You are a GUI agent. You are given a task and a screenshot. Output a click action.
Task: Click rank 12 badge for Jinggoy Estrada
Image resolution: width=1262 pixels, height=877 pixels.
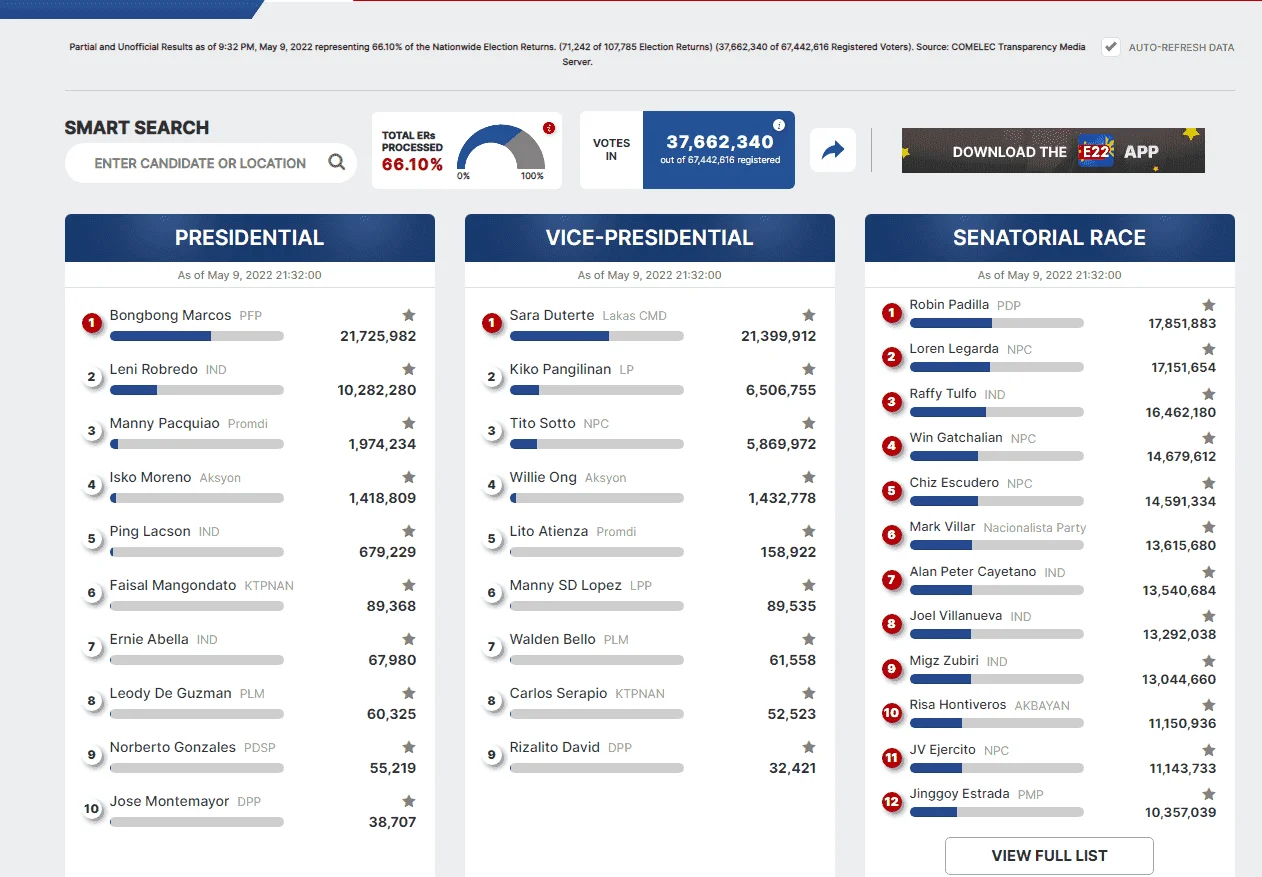point(892,802)
